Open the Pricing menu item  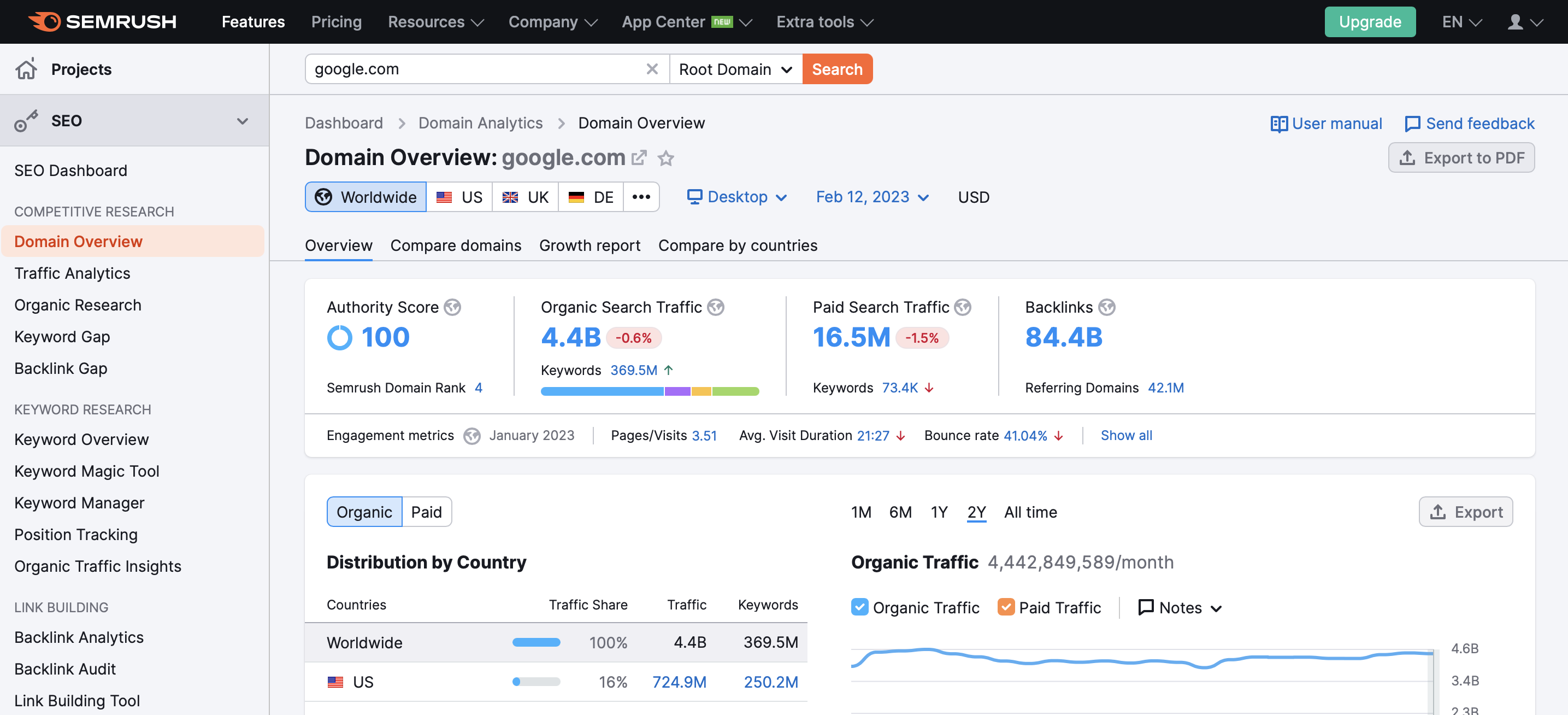pos(336,22)
